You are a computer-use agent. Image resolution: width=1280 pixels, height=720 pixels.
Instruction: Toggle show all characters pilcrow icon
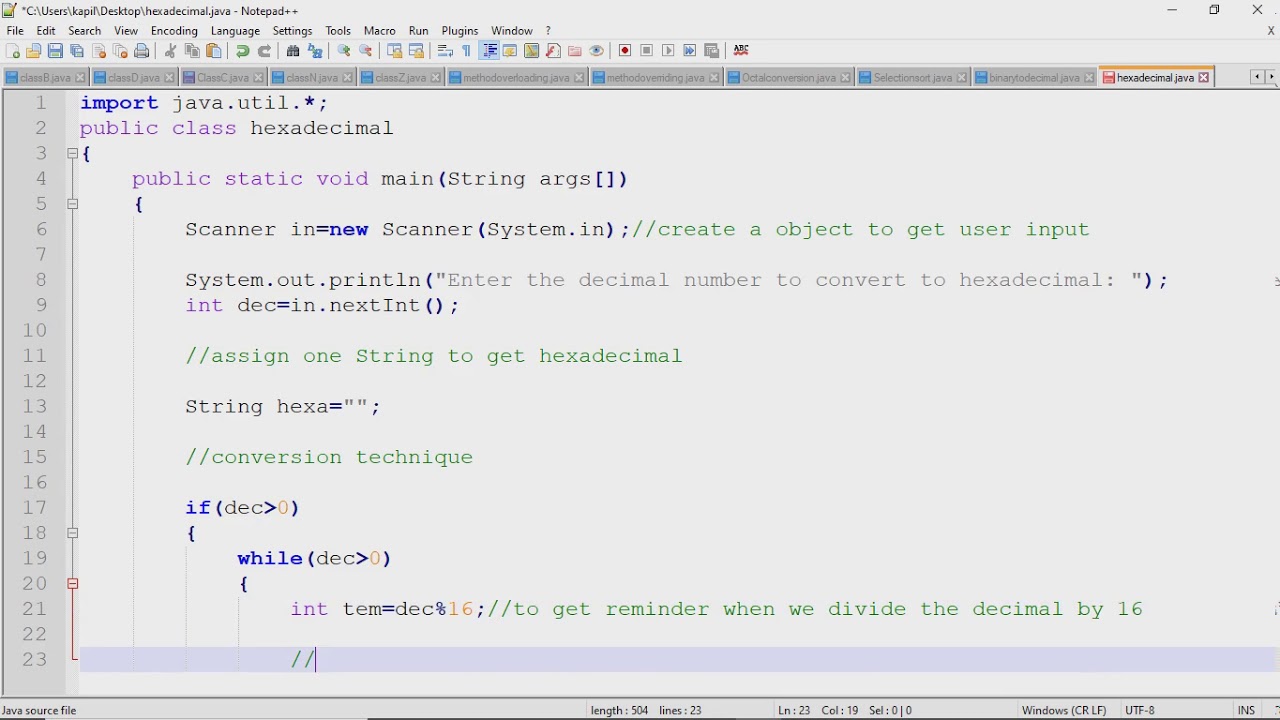pyautogui.click(x=466, y=51)
